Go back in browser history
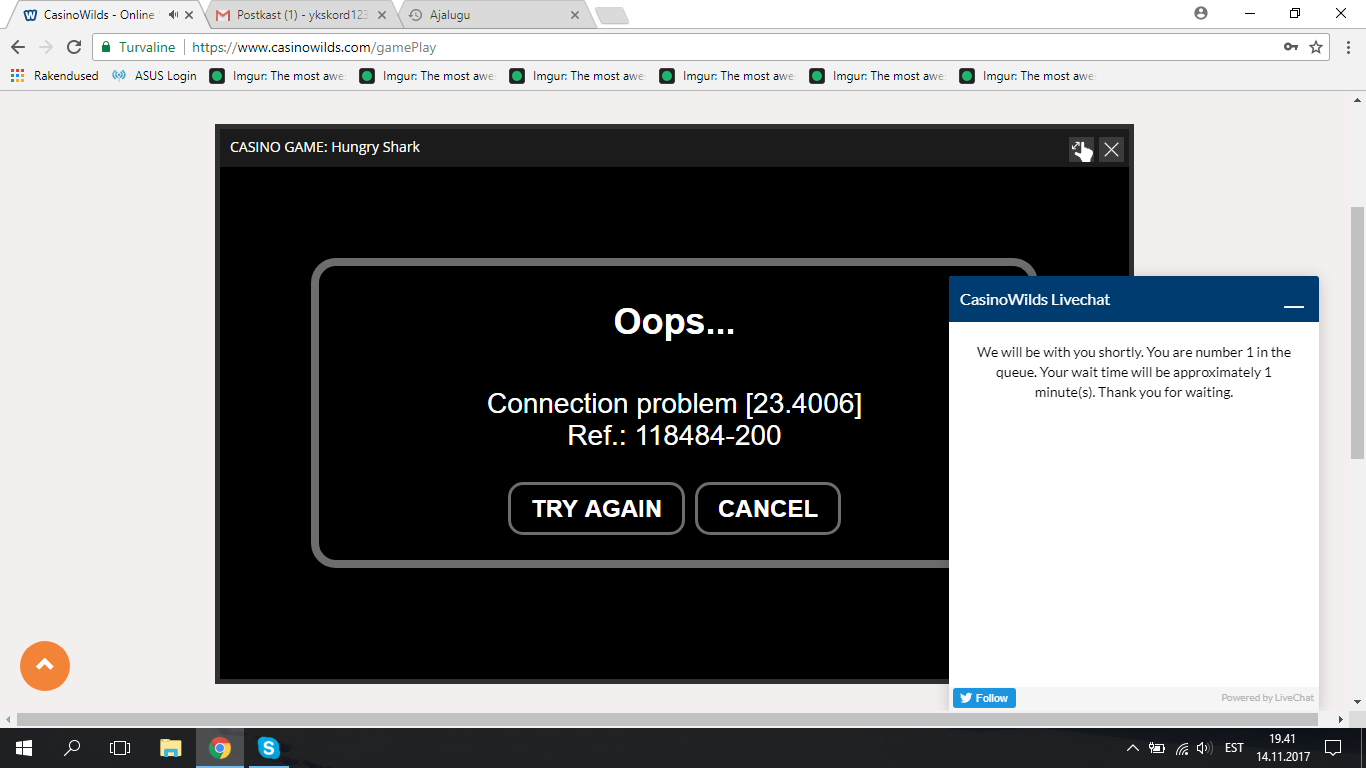 18,47
